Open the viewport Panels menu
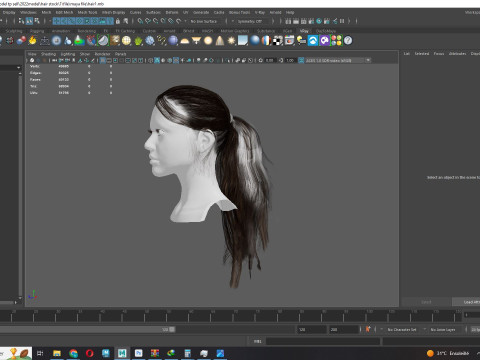This screenshot has width=480, height=360. click(121, 54)
